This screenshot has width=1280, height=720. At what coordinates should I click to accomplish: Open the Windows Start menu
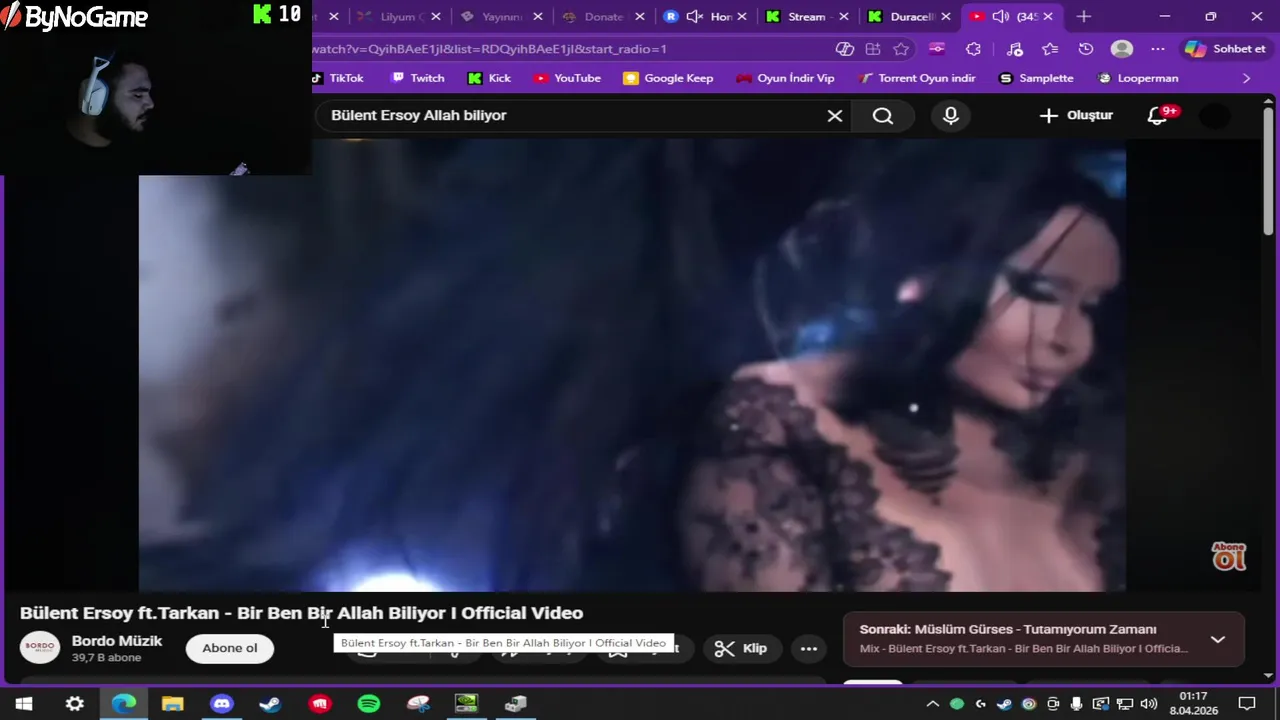pyautogui.click(x=24, y=704)
